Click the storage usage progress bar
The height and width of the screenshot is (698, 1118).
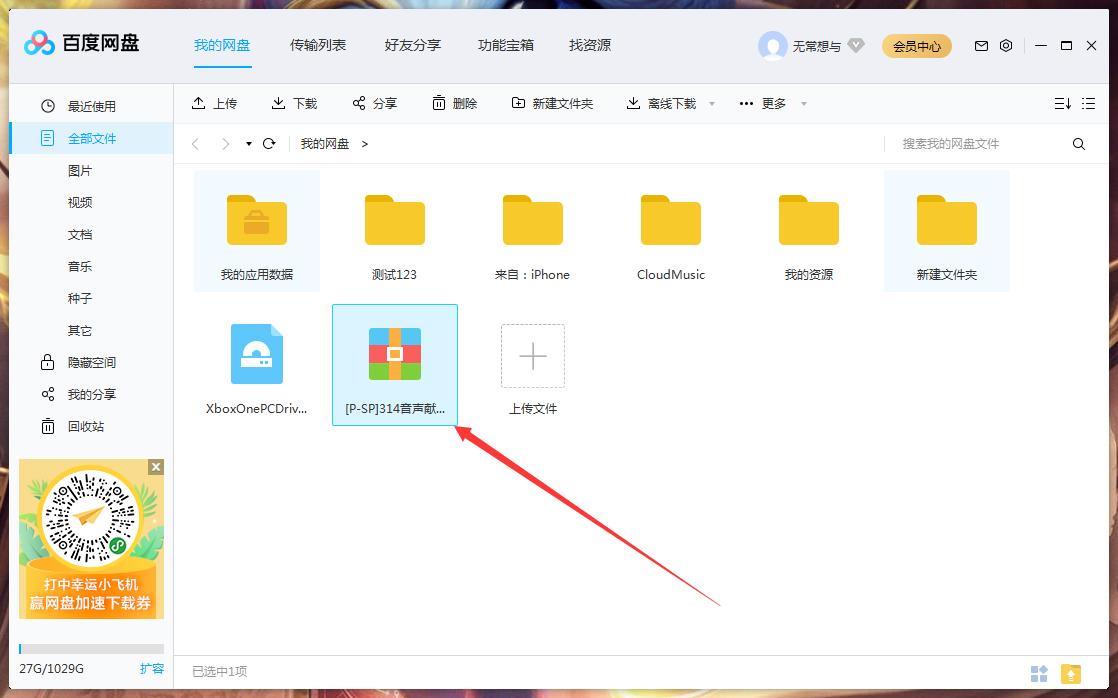91,649
